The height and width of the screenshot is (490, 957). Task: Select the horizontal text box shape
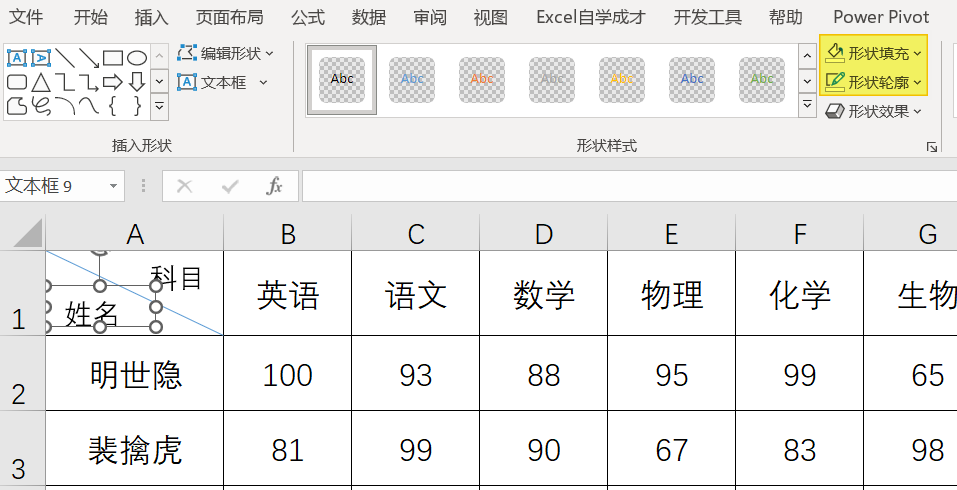[16, 58]
